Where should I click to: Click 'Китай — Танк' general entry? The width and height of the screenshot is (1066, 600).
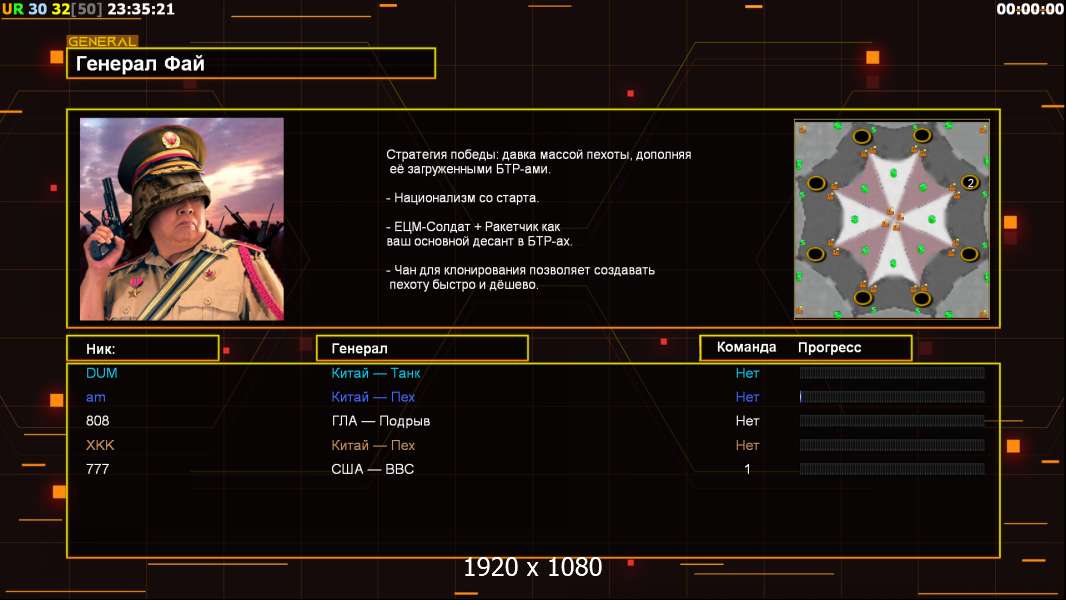point(375,373)
